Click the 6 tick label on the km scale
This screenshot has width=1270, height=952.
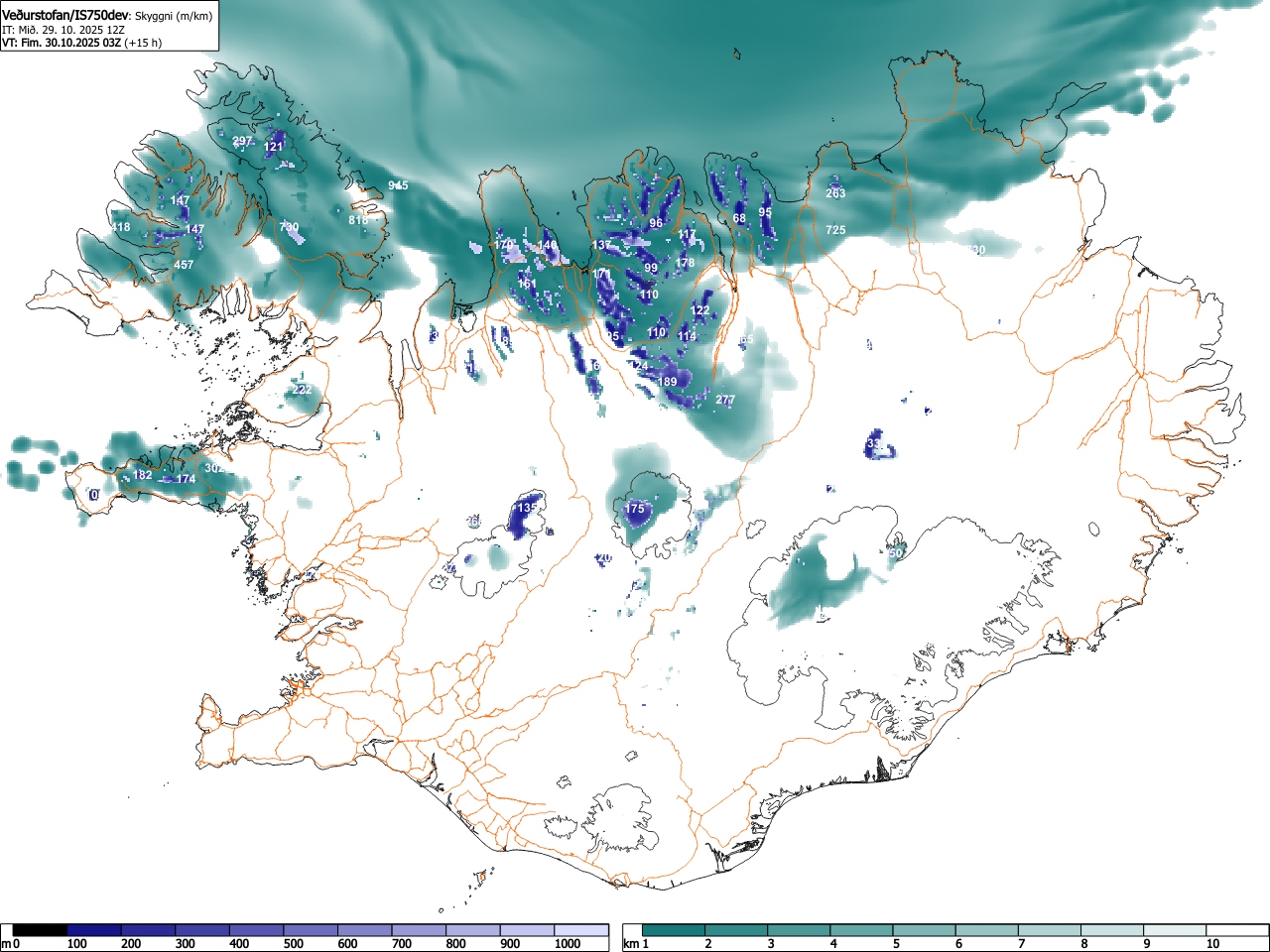(x=958, y=944)
